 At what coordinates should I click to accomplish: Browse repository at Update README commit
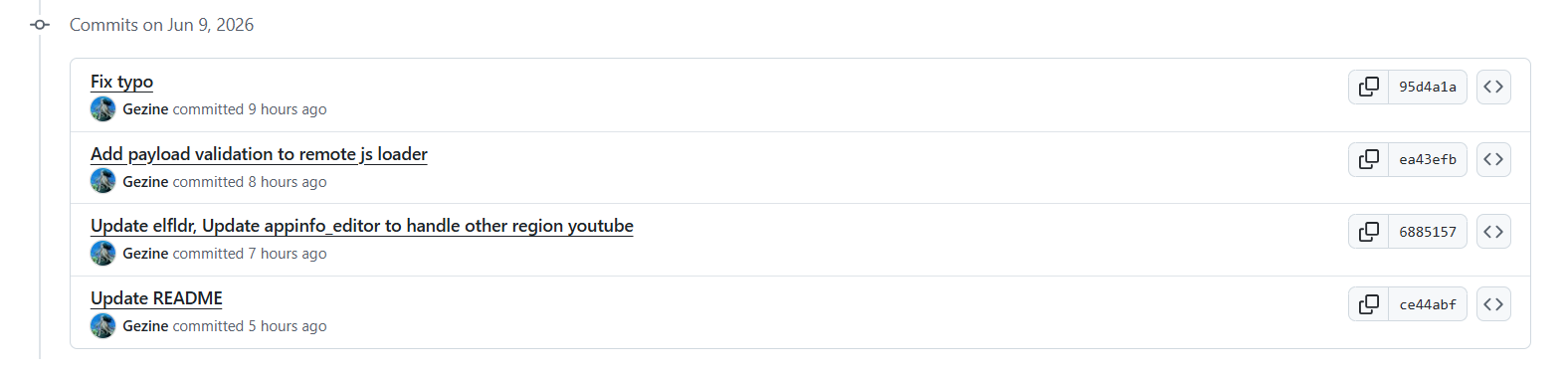tap(1493, 304)
